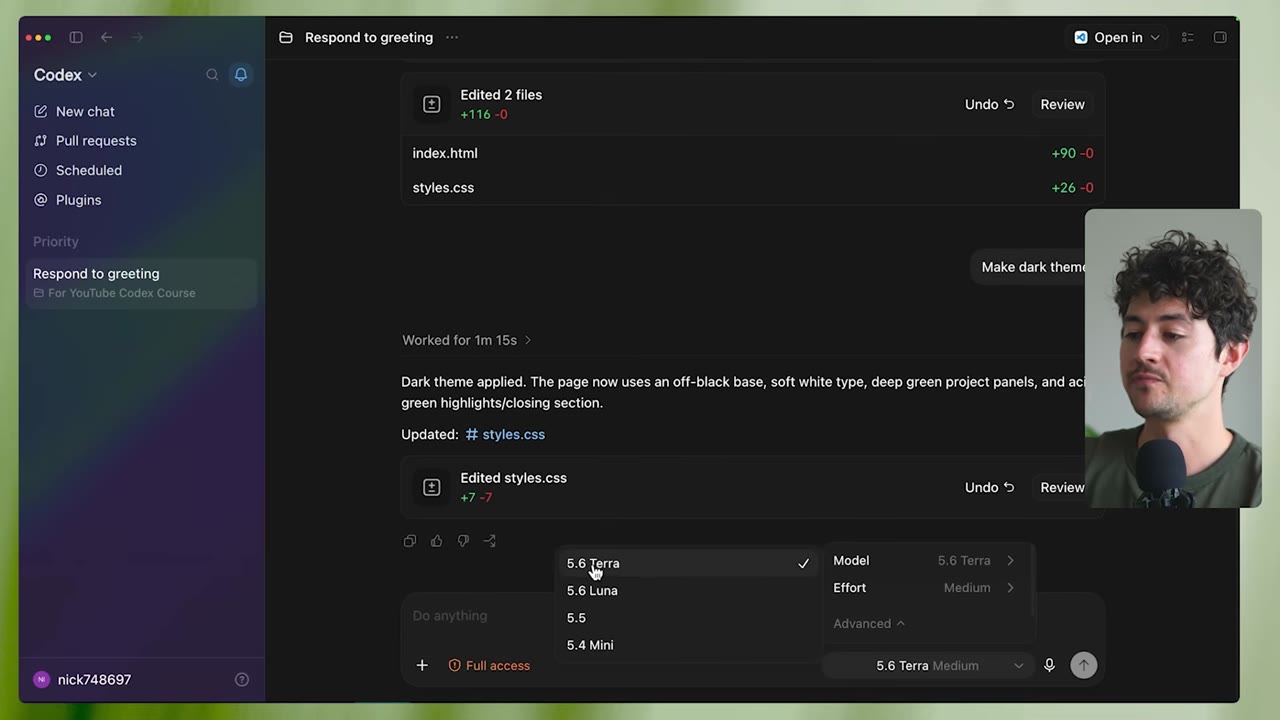This screenshot has width=1280, height=720.
Task: Review the 'Edited styles.css' change
Action: 1062,488
